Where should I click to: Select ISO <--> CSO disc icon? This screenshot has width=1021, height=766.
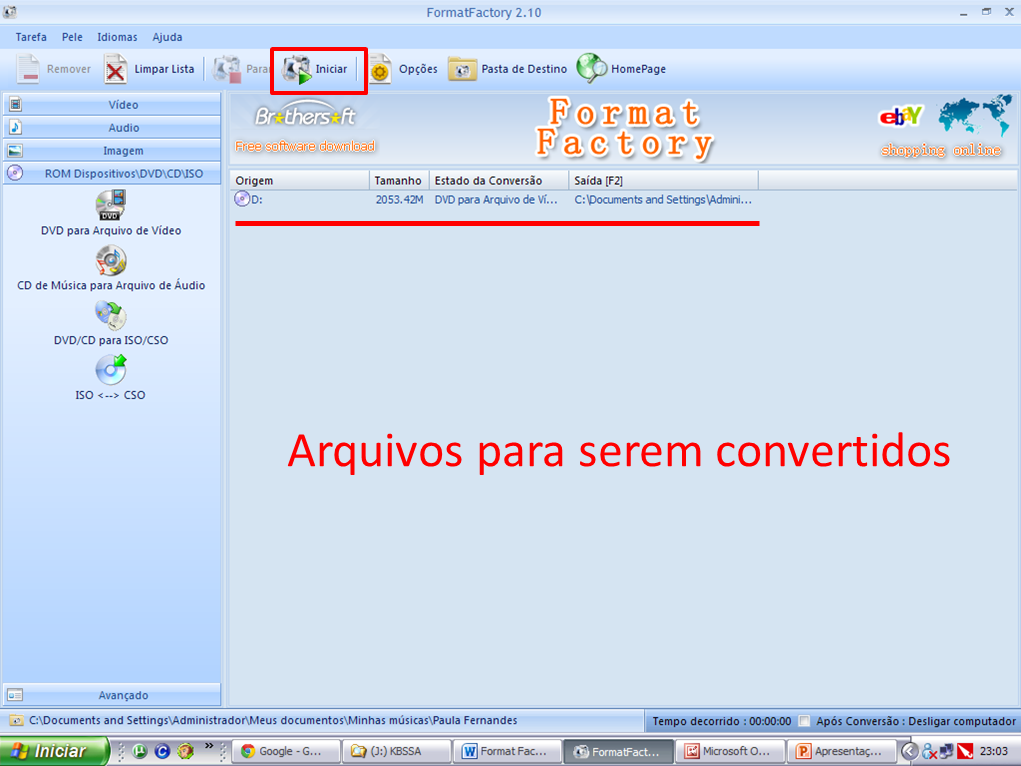click(x=111, y=370)
